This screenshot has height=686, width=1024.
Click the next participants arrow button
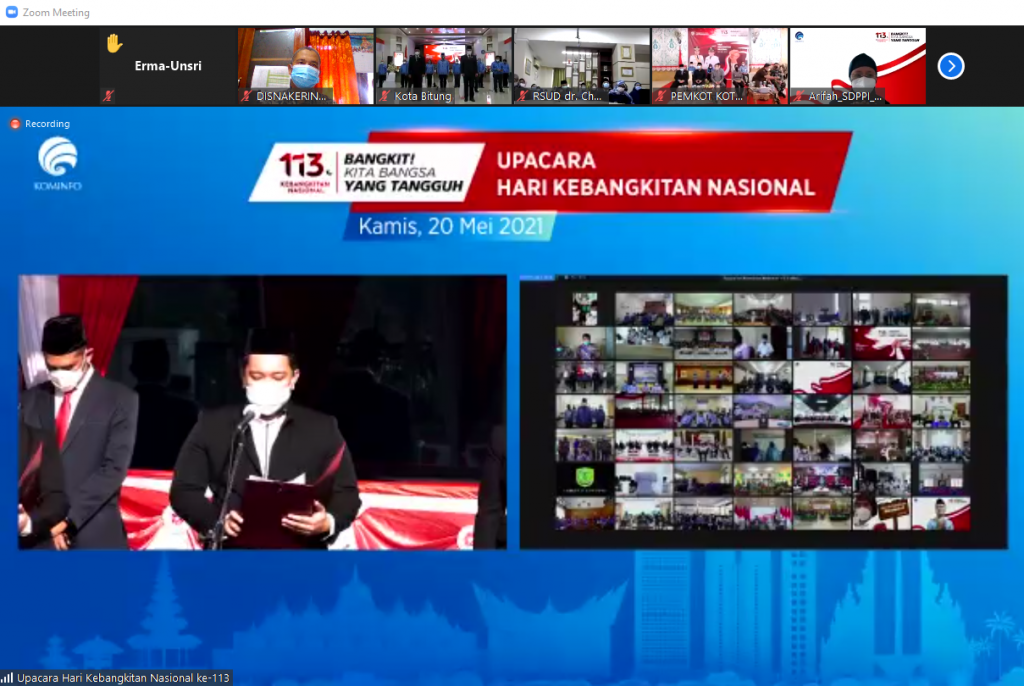[951, 66]
